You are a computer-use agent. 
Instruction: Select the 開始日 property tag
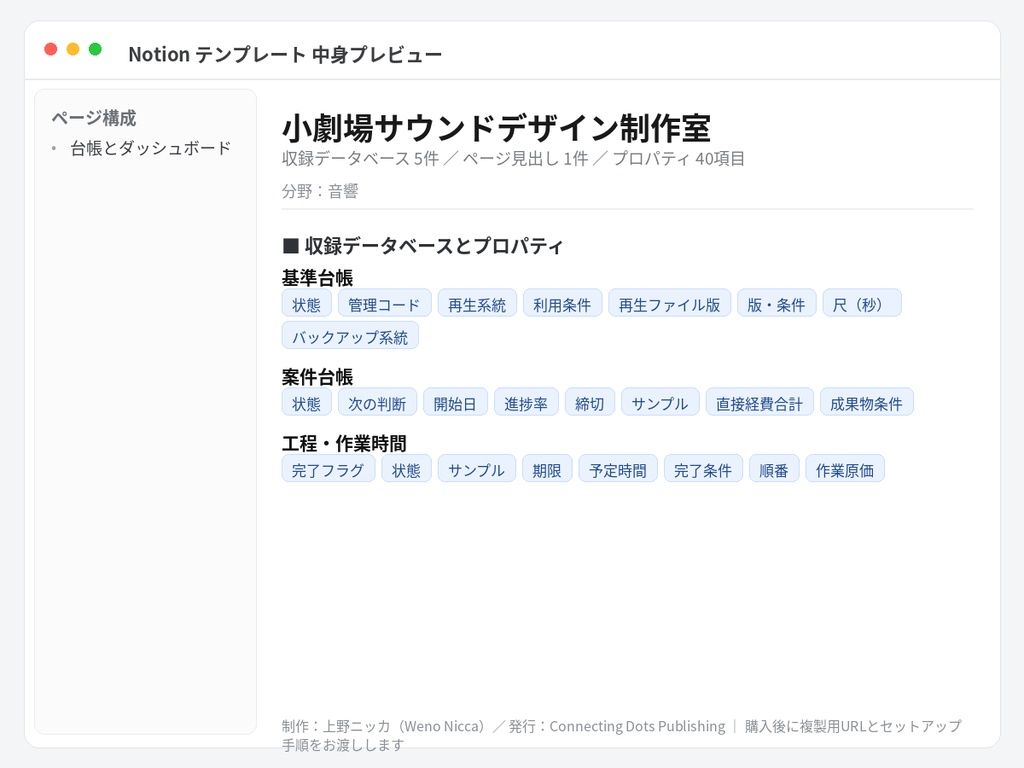point(456,403)
